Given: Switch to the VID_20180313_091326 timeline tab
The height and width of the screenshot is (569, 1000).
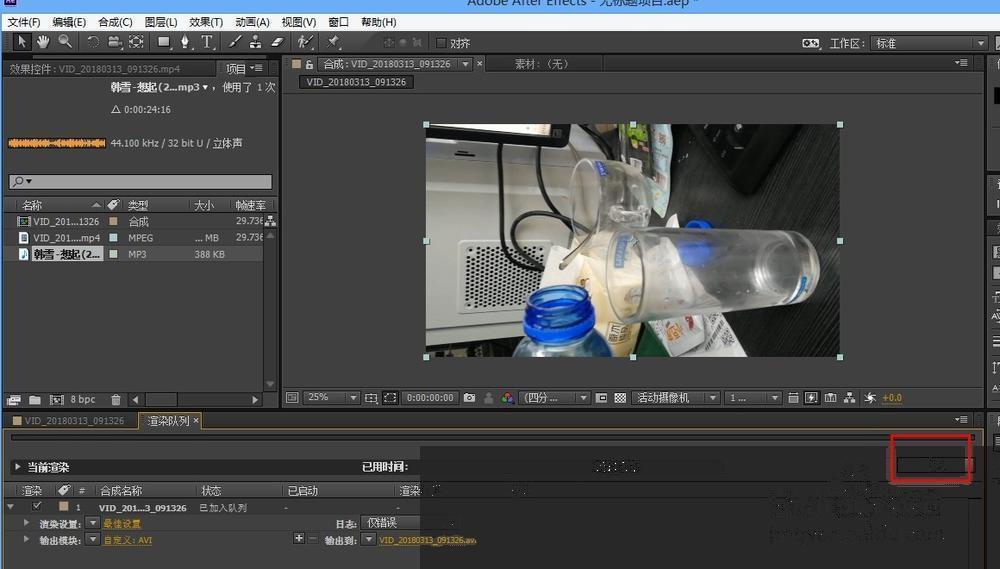Looking at the screenshot, I should [x=68, y=420].
